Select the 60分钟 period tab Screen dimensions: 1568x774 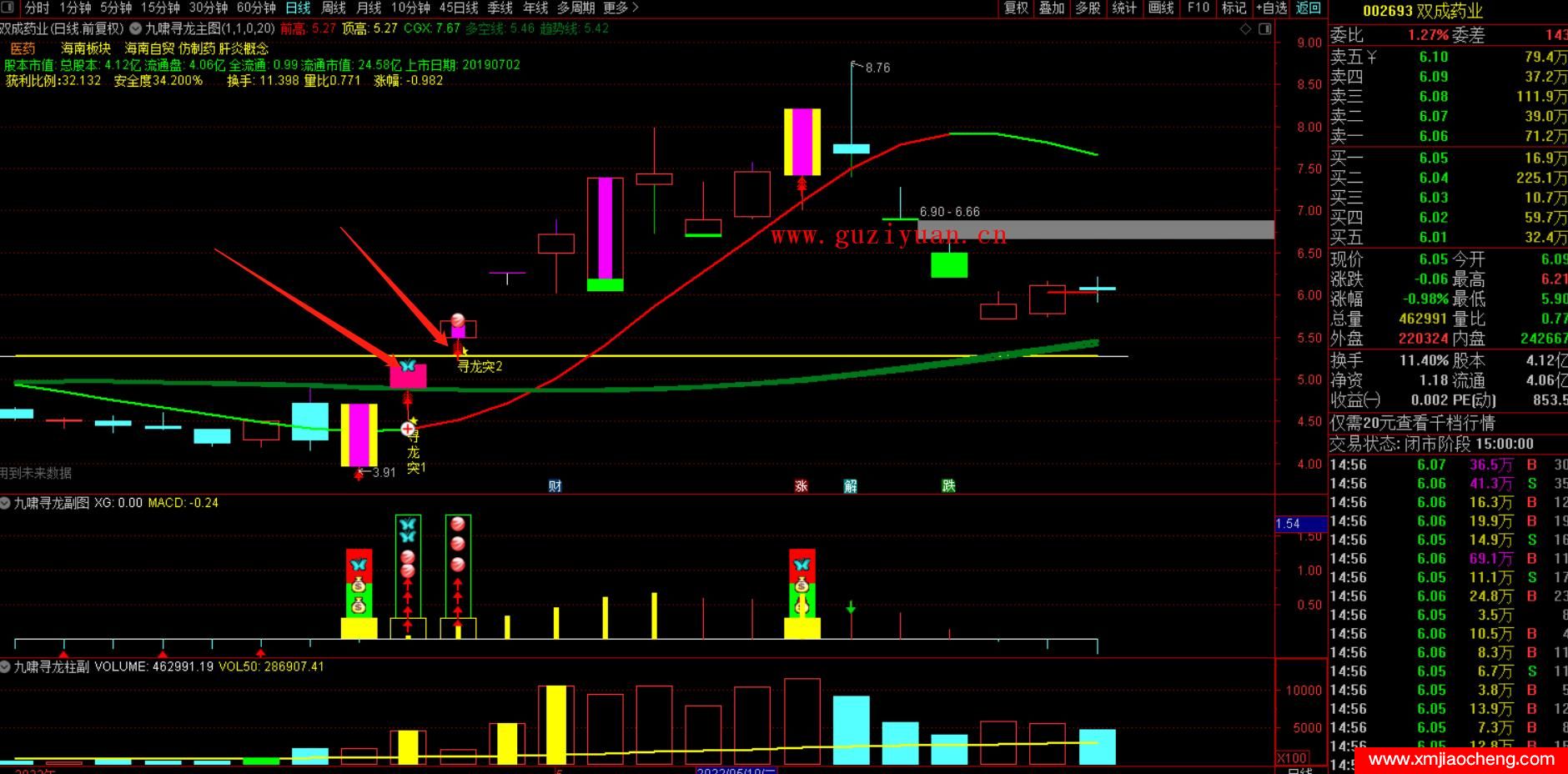[256, 8]
